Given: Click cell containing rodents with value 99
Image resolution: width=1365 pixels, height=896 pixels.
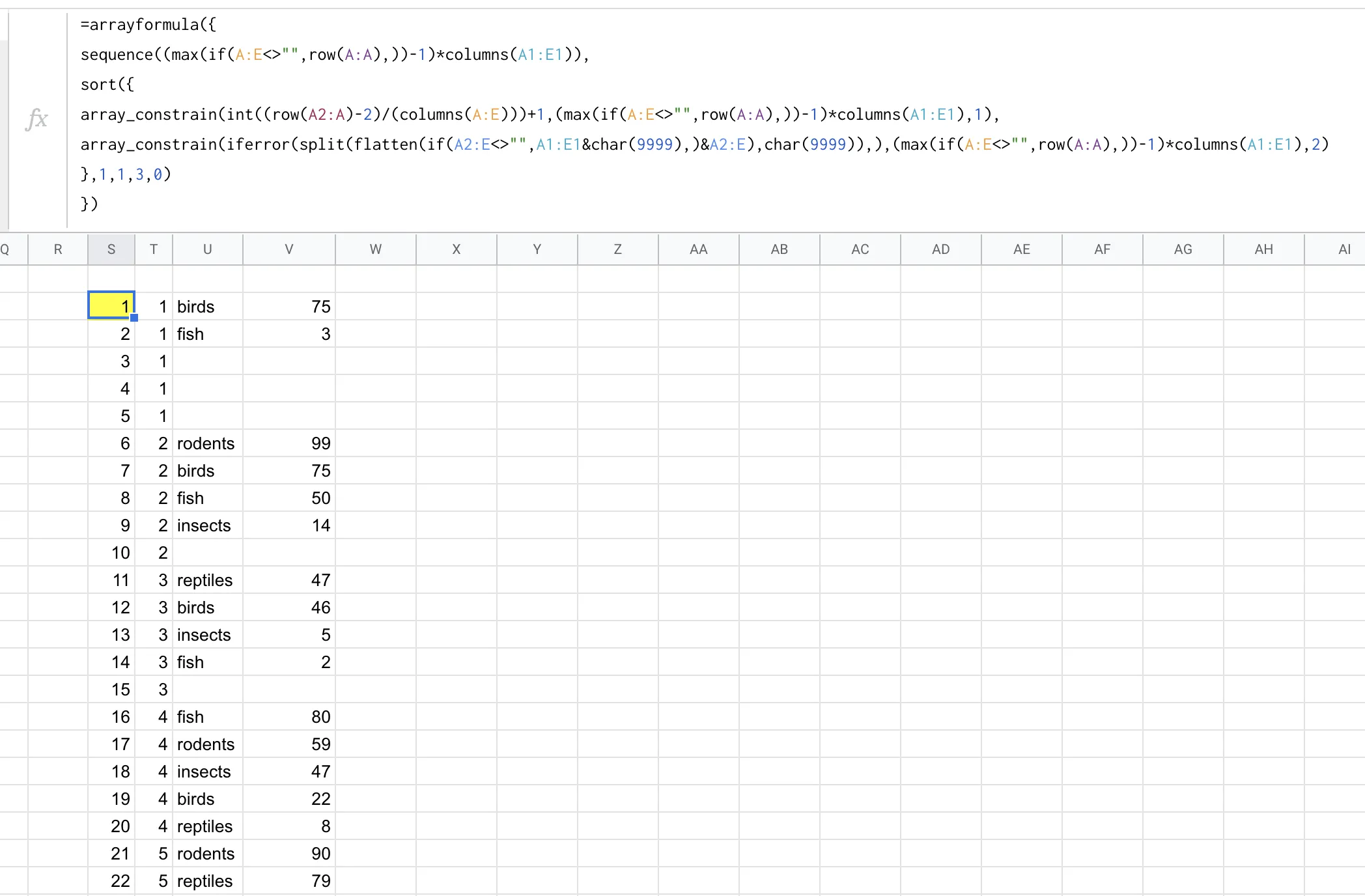Looking at the screenshot, I should (207, 443).
